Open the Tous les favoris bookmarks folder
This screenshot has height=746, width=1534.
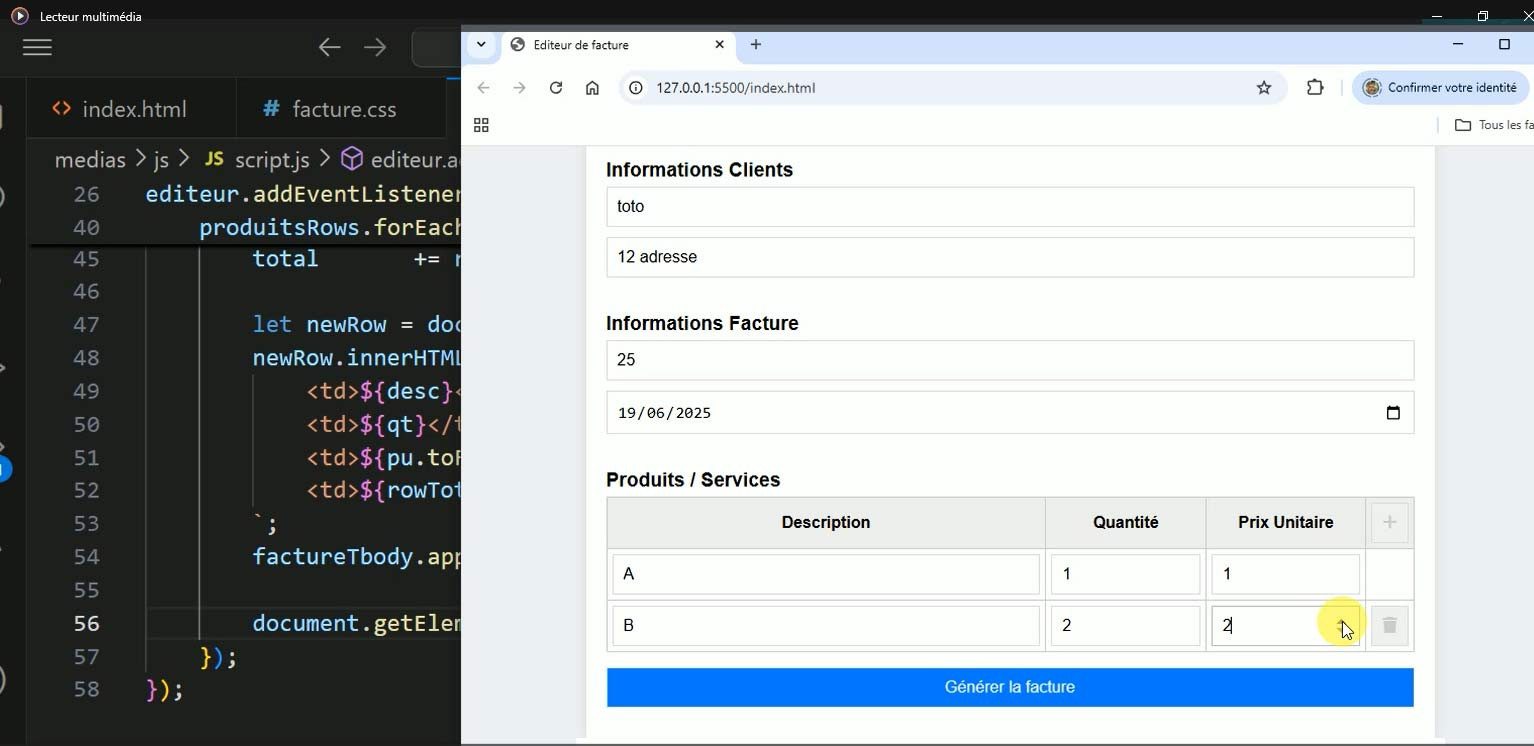click(1494, 125)
